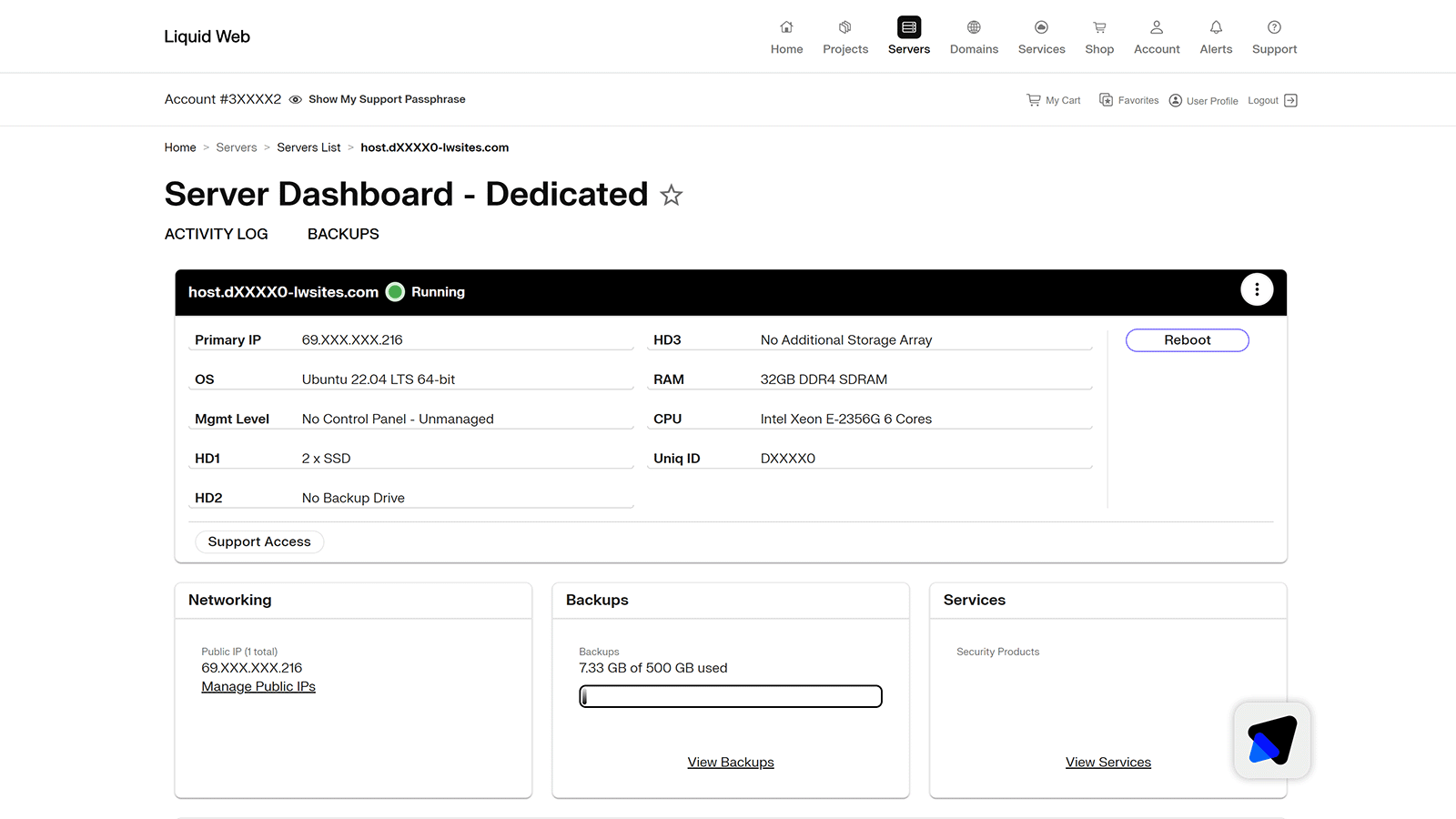Click the Favorites icon
This screenshot has height=819, width=1456.
click(1106, 100)
